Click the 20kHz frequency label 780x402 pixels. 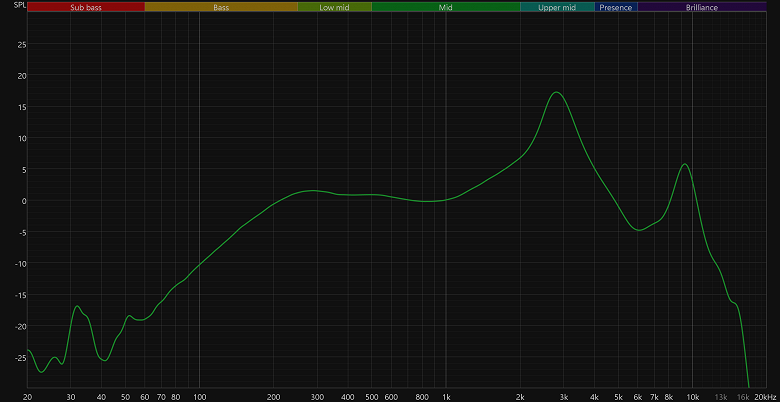tap(765, 397)
